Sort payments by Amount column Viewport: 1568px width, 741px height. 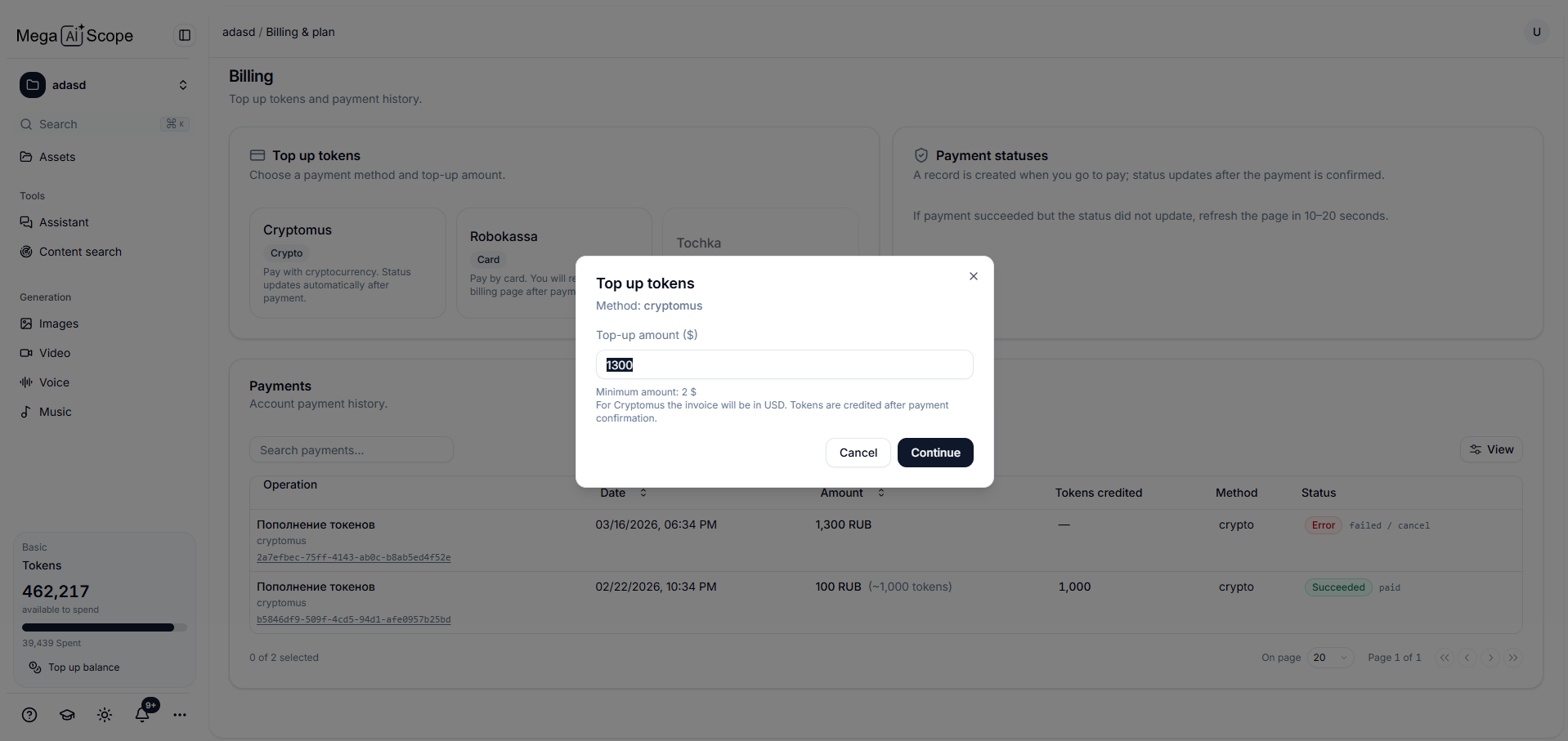tap(853, 493)
